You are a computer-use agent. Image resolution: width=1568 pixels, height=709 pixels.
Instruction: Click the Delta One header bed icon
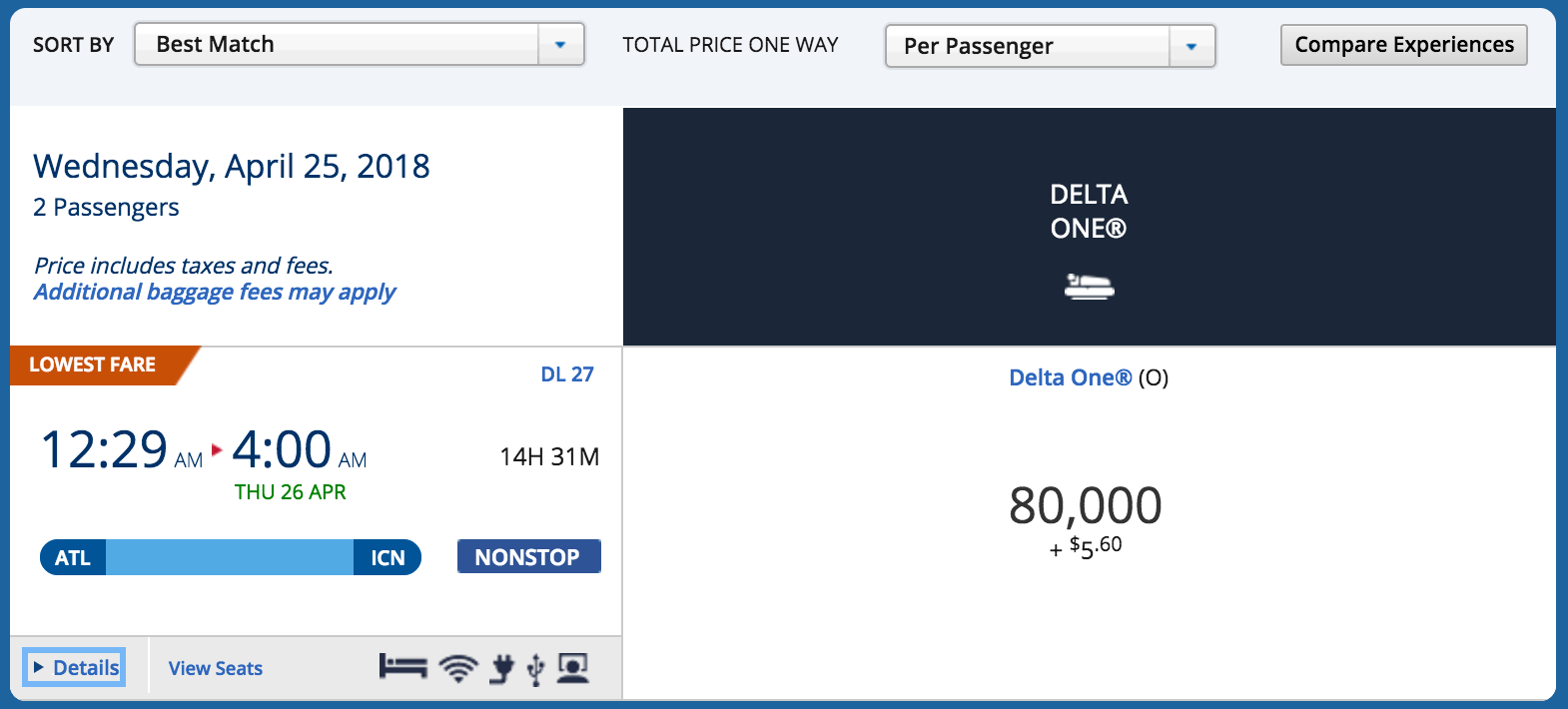pyautogui.click(x=1089, y=288)
